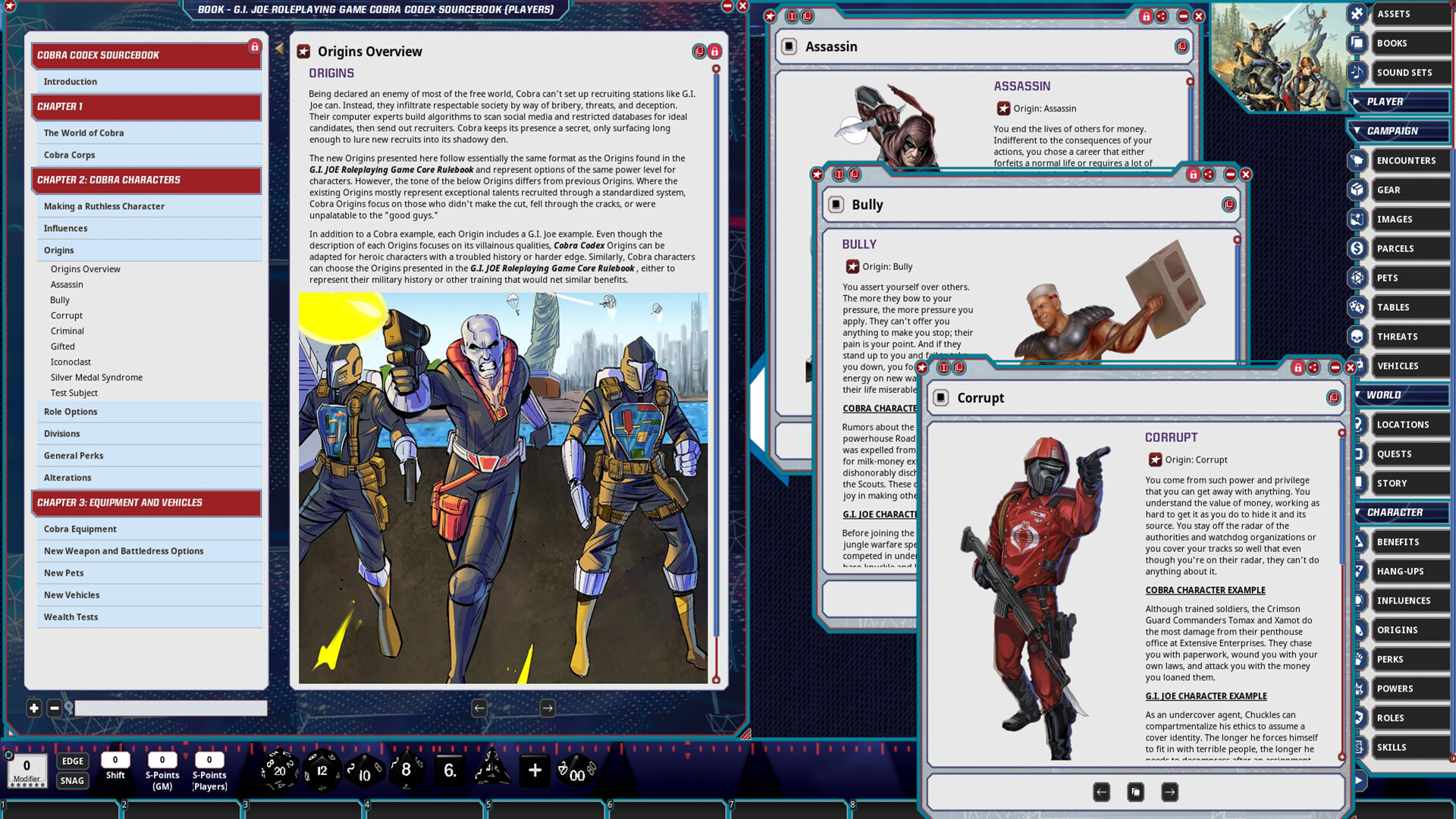Open the Sound Sets panel
Screen dimensions: 1456x819
[1407, 72]
